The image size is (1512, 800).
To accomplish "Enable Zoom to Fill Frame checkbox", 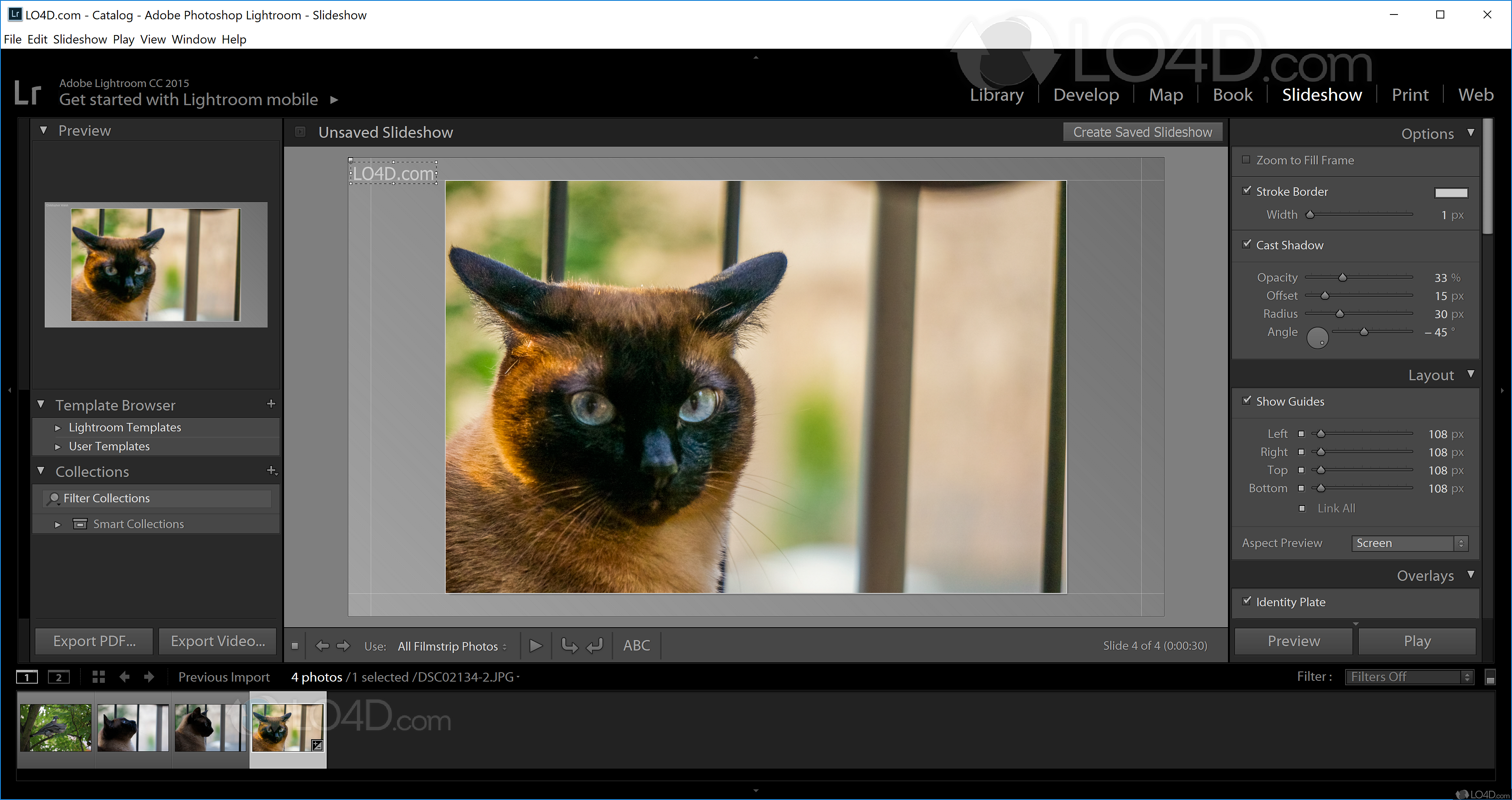I will point(1246,160).
